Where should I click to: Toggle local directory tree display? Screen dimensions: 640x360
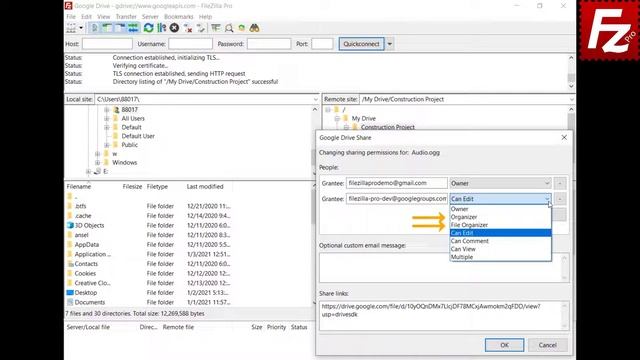pyautogui.click(x=107, y=28)
